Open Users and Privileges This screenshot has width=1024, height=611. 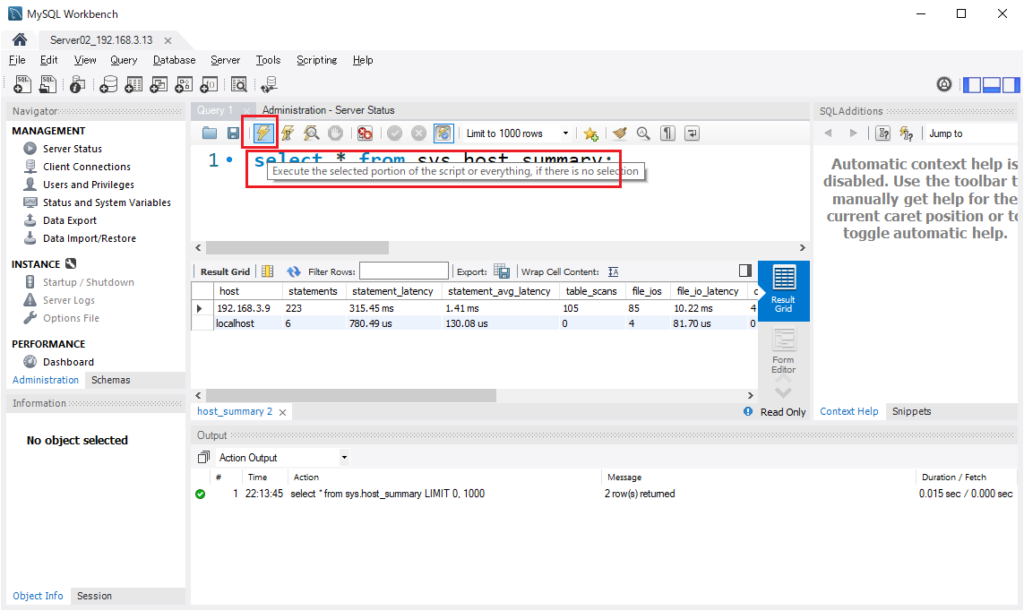click(x=89, y=185)
